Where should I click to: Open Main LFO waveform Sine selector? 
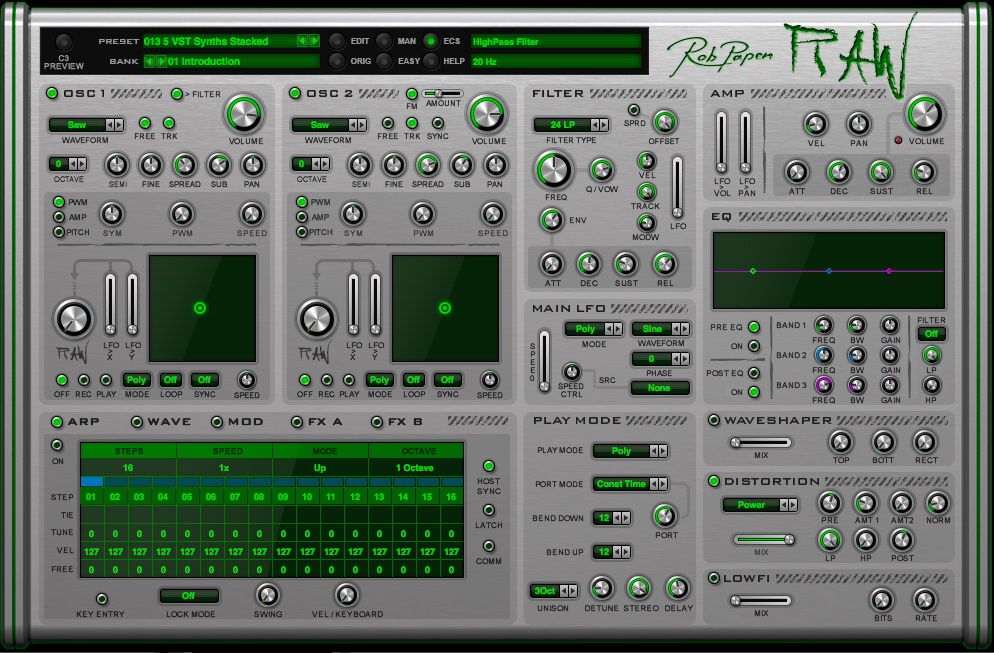[x=661, y=329]
